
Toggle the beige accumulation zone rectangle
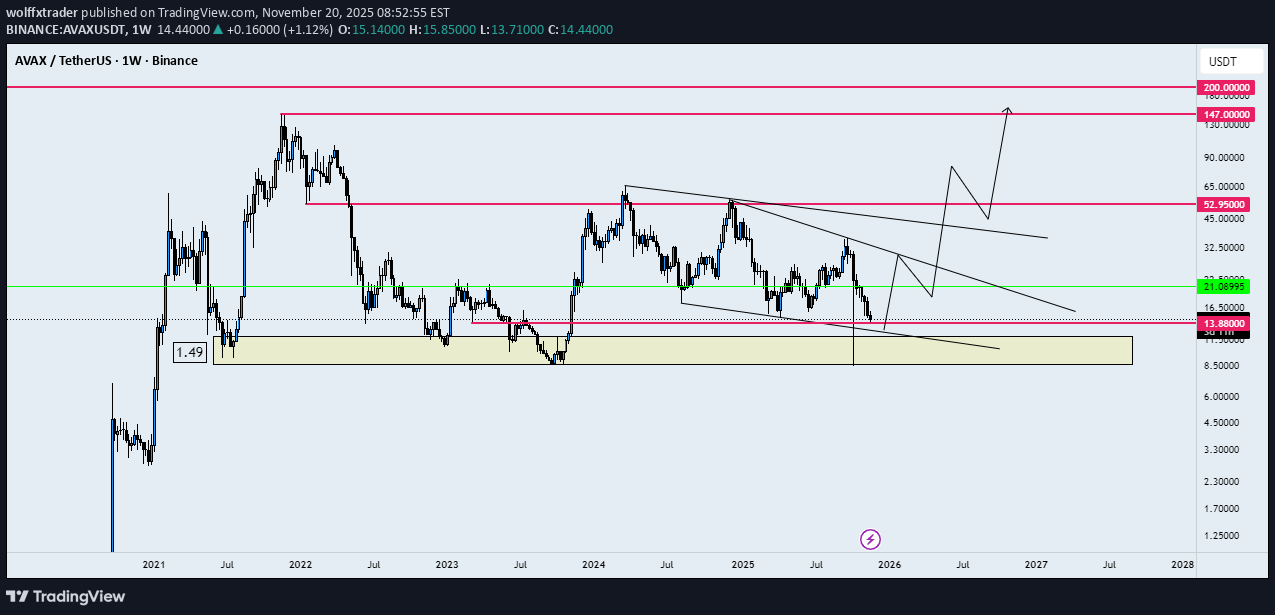click(670, 350)
